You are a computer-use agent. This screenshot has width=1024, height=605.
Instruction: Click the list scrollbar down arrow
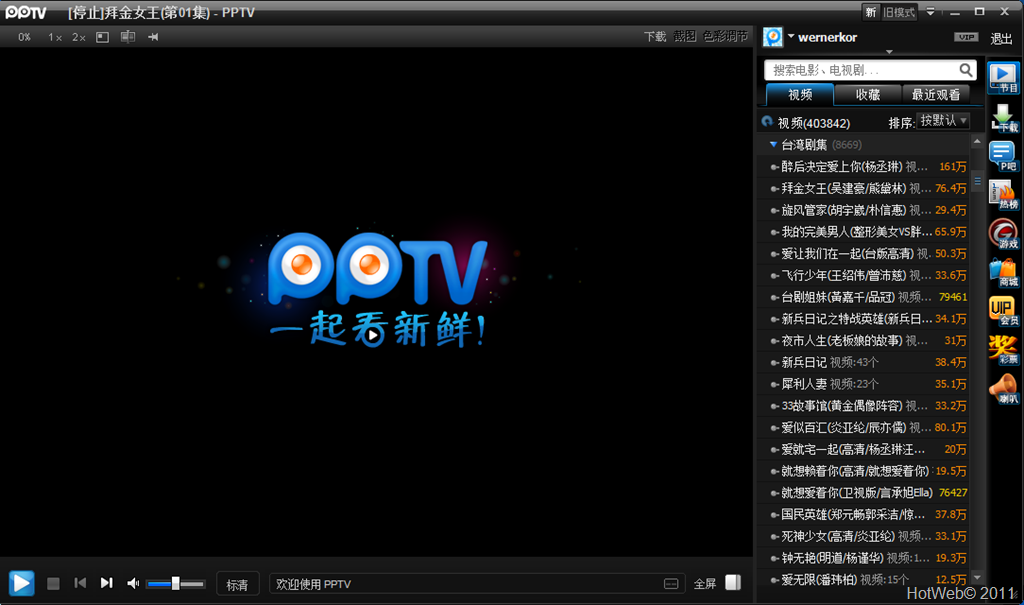click(x=977, y=578)
